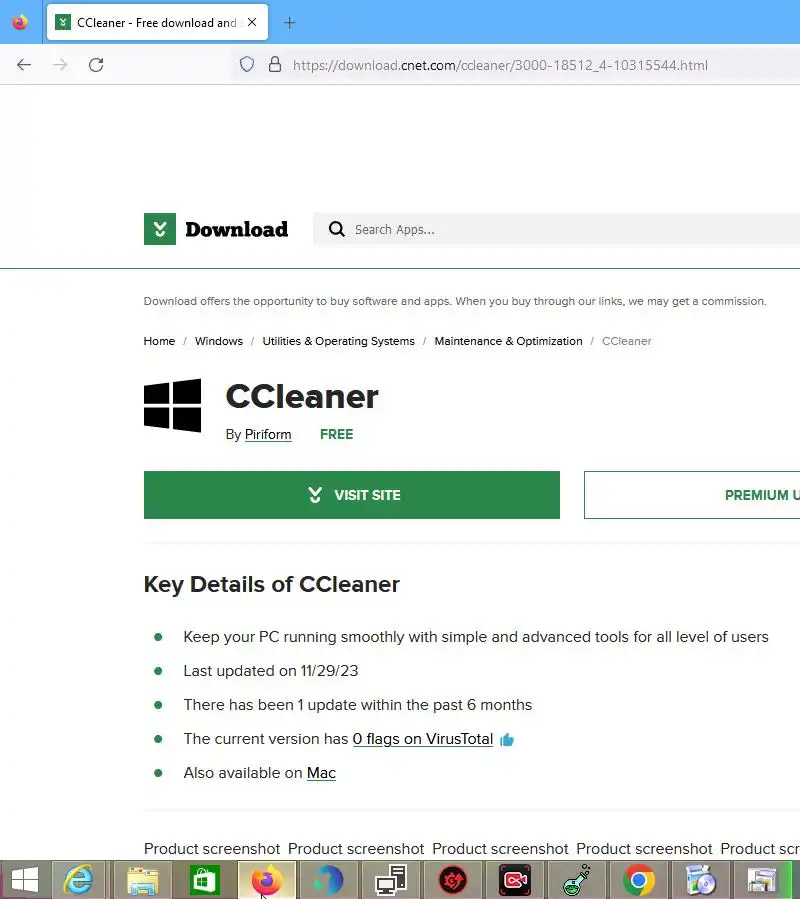The width and height of the screenshot is (800, 899).
Task: Click the thumbs-up icon after VirusTotal
Action: (x=507, y=740)
